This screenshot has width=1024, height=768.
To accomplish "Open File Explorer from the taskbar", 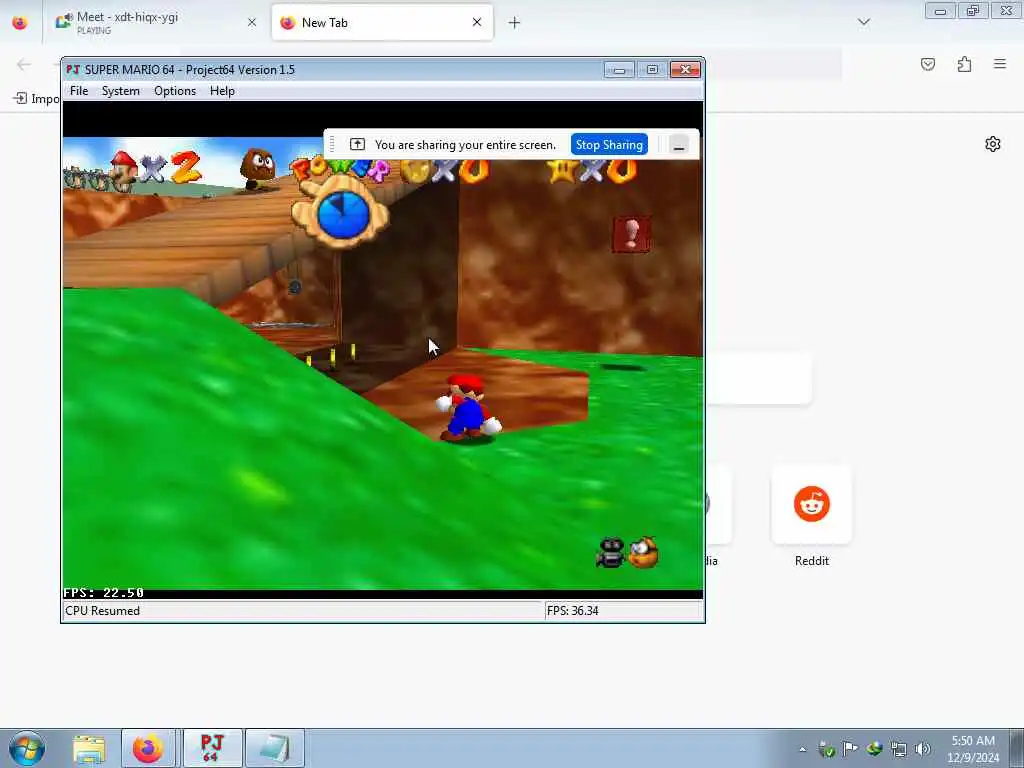I will coord(89,748).
